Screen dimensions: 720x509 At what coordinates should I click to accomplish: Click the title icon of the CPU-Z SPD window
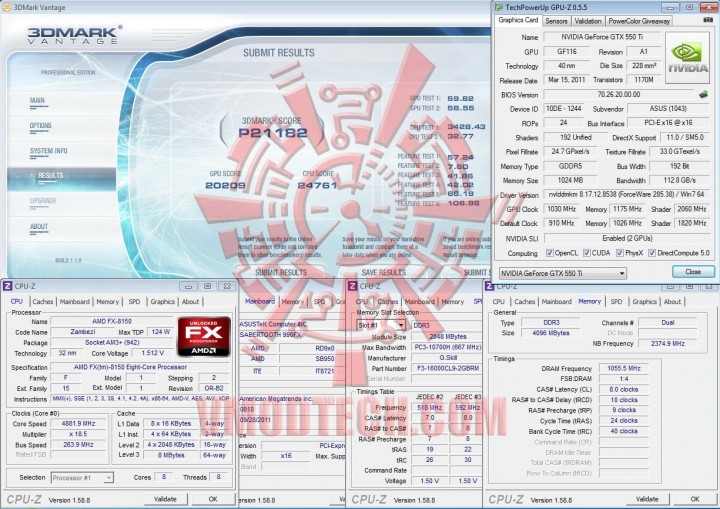[x=352, y=286]
